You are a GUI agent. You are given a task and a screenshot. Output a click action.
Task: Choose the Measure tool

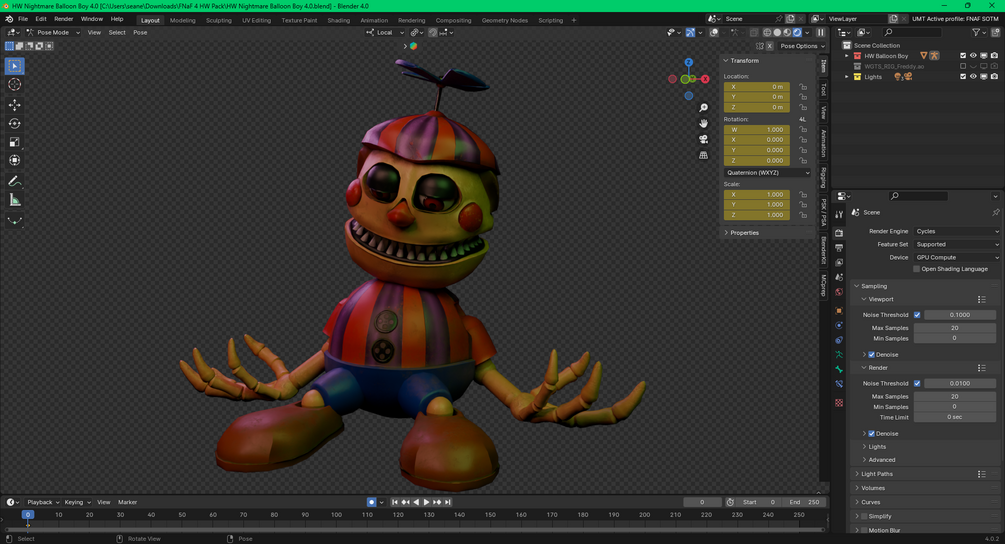pyautogui.click(x=14, y=200)
